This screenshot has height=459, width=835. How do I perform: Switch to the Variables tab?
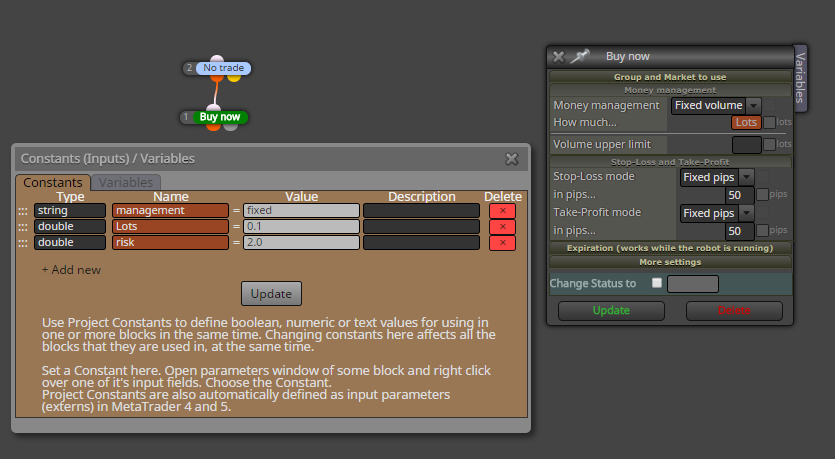click(126, 183)
